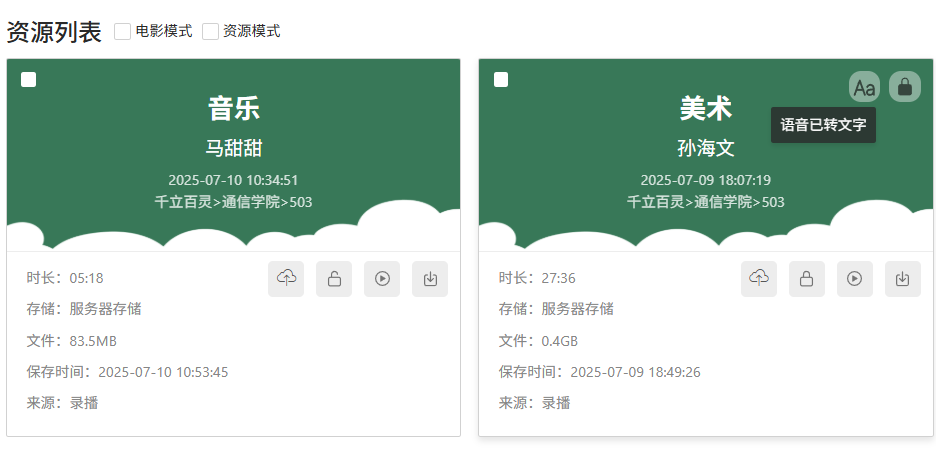Click the 语音已转文字 tooltip
The width and height of the screenshot is (936, 450).
pos(823,125)
